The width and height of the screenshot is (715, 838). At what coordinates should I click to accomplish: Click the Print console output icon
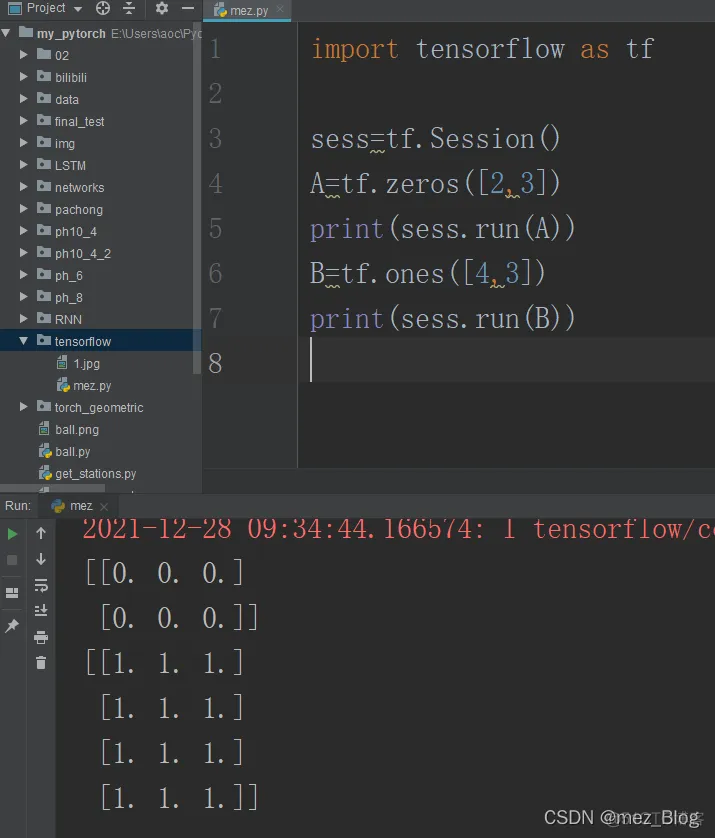tap(41, 637)
